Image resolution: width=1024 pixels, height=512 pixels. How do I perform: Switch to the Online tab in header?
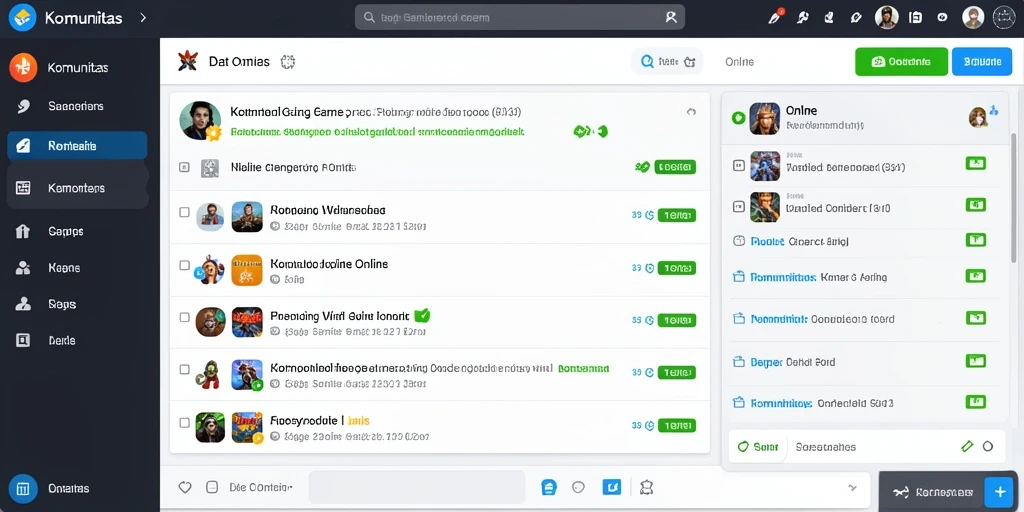tap(739, 61)
